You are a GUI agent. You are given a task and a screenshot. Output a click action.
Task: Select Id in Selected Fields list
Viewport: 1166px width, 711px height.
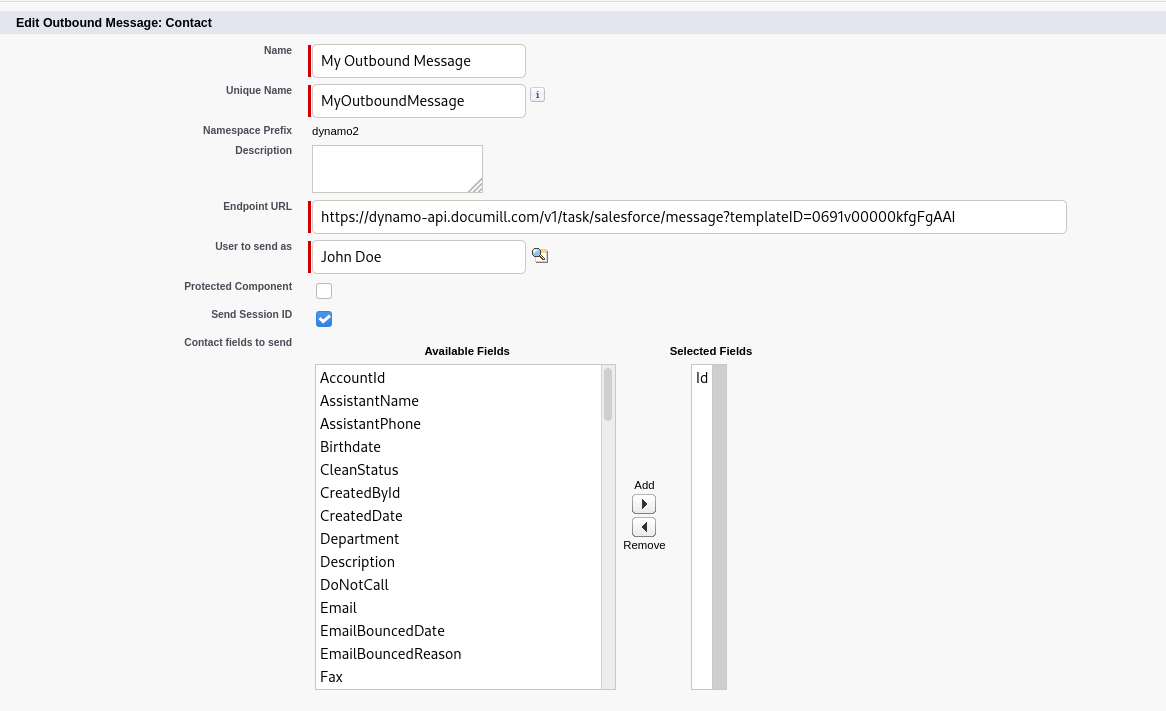[702, 378]
